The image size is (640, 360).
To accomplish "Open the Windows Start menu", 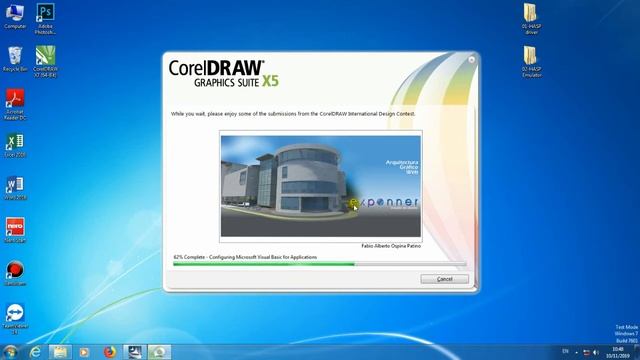I will [10, 352].
